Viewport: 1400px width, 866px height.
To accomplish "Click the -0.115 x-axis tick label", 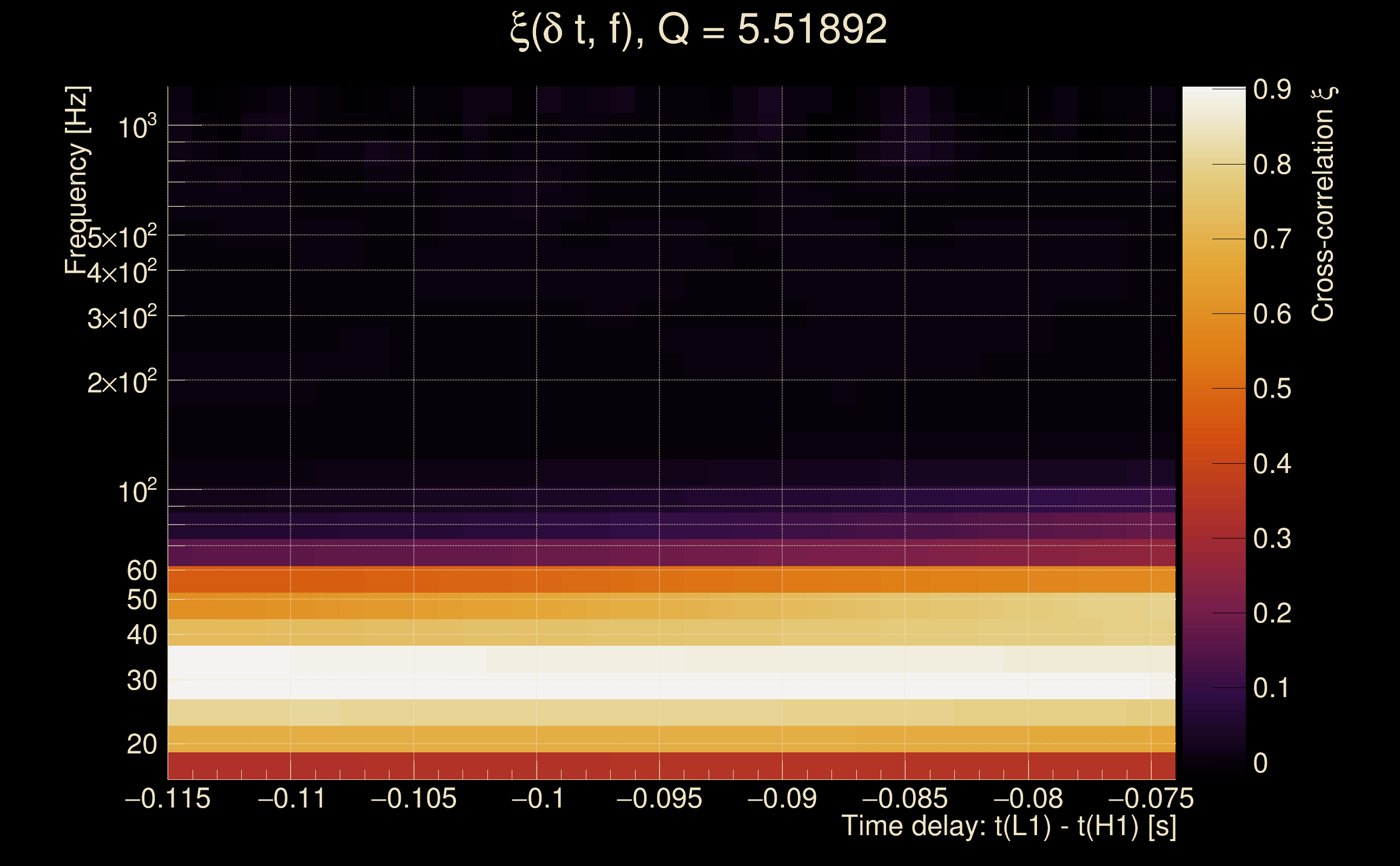I will [x=168, y=799].
